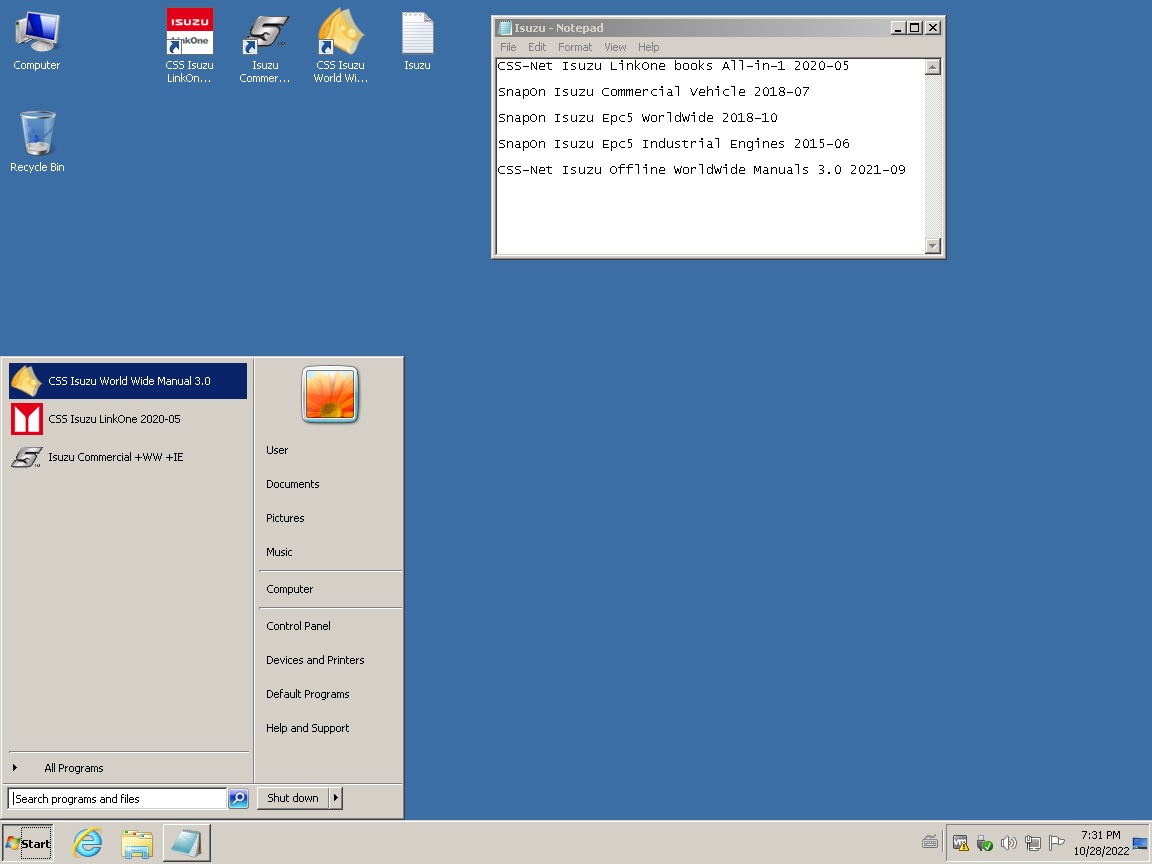
Task: Maximize the Notepad window
Action: click(915, 28)
